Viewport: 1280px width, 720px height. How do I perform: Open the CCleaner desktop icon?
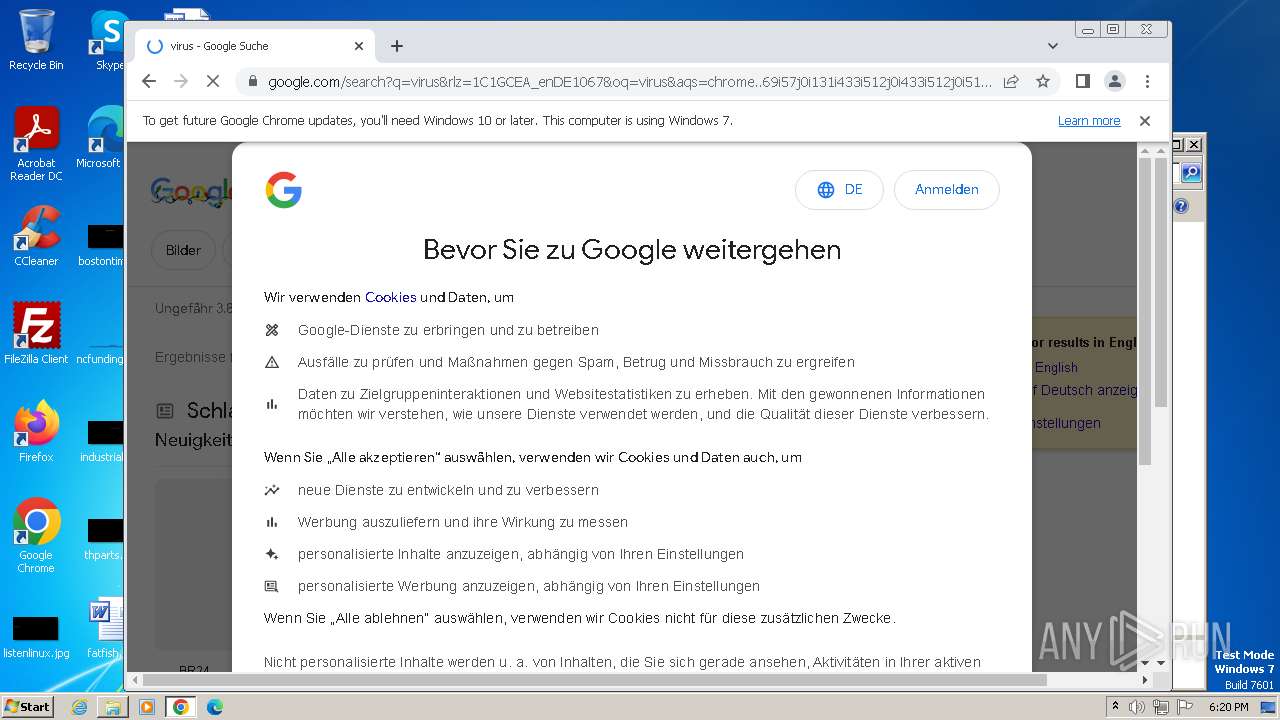pos(36,236)
